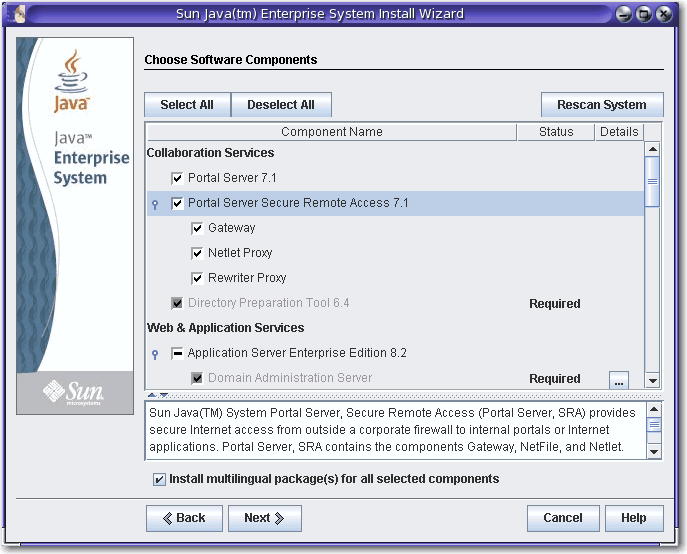
Task: Click description pane scrollbar up arrow
Action: tap(654, 410)
